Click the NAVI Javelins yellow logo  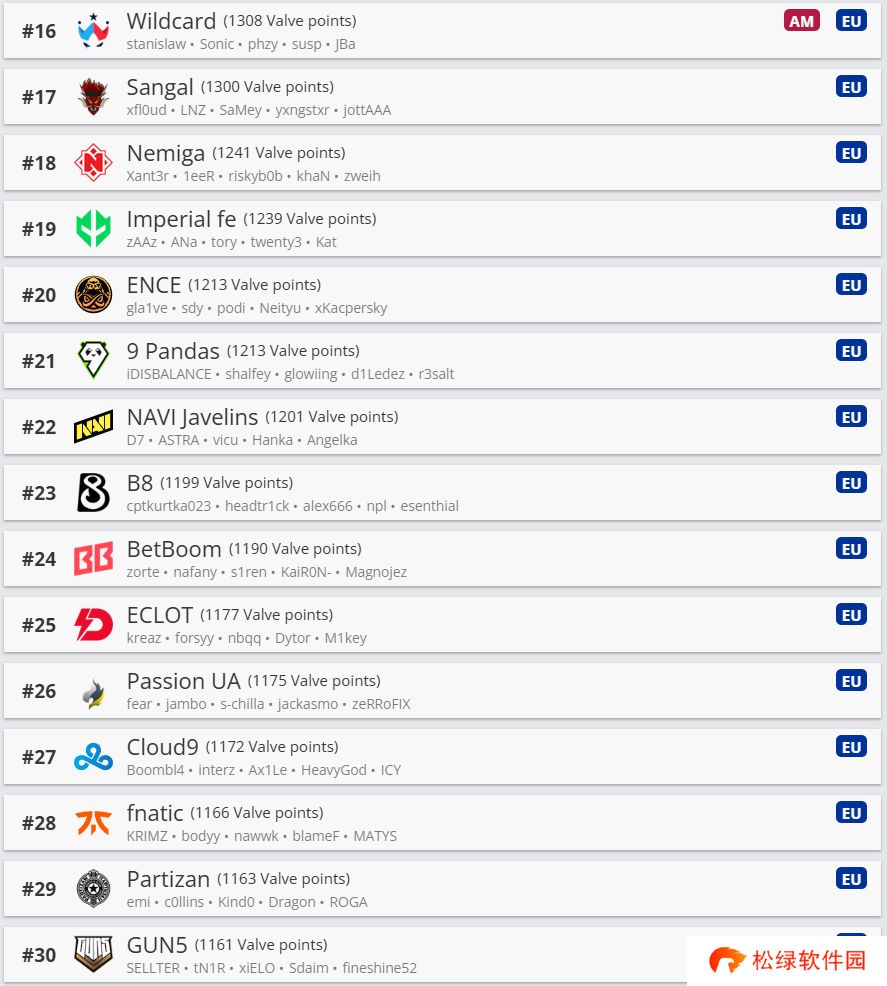click(93, 426)
